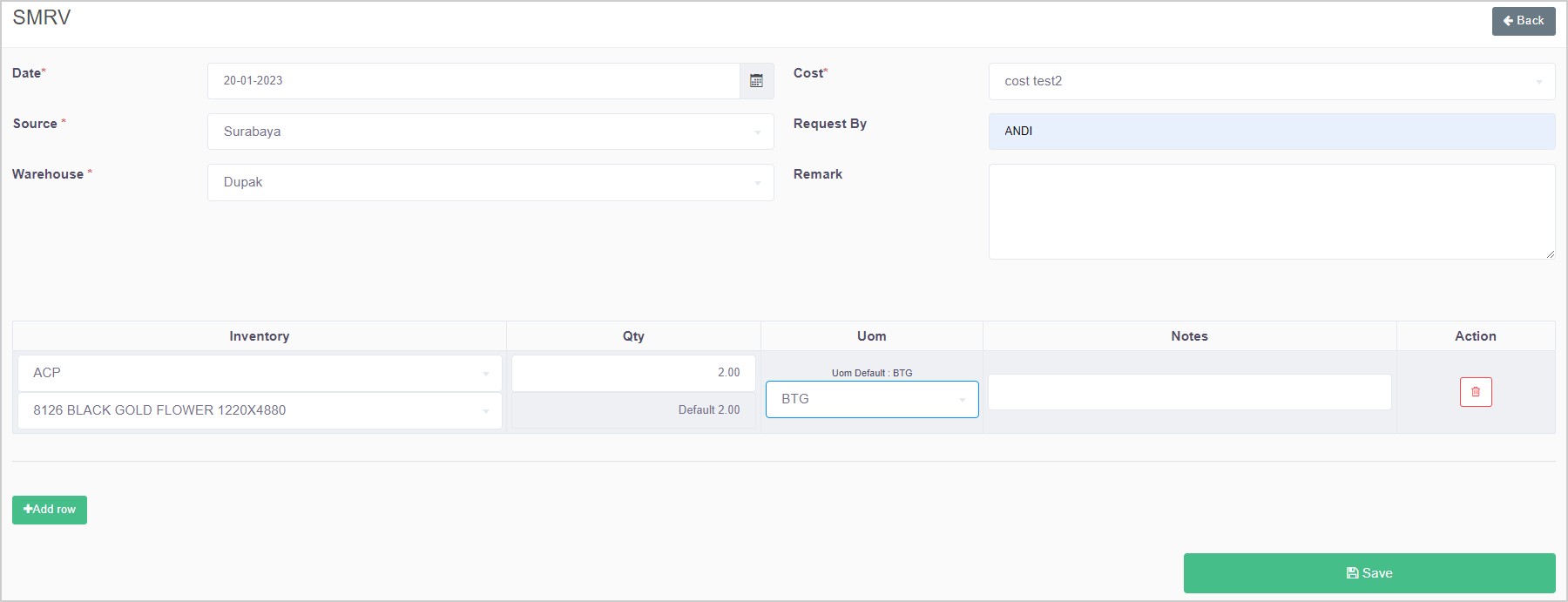Open the Cost dropdown showing cost test2

1271,81
